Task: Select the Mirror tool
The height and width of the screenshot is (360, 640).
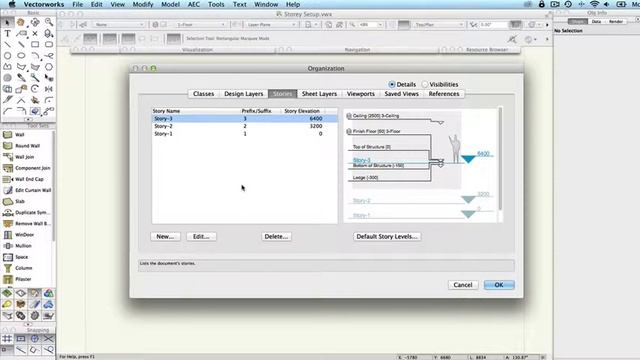Action: (x=49, y=89)
